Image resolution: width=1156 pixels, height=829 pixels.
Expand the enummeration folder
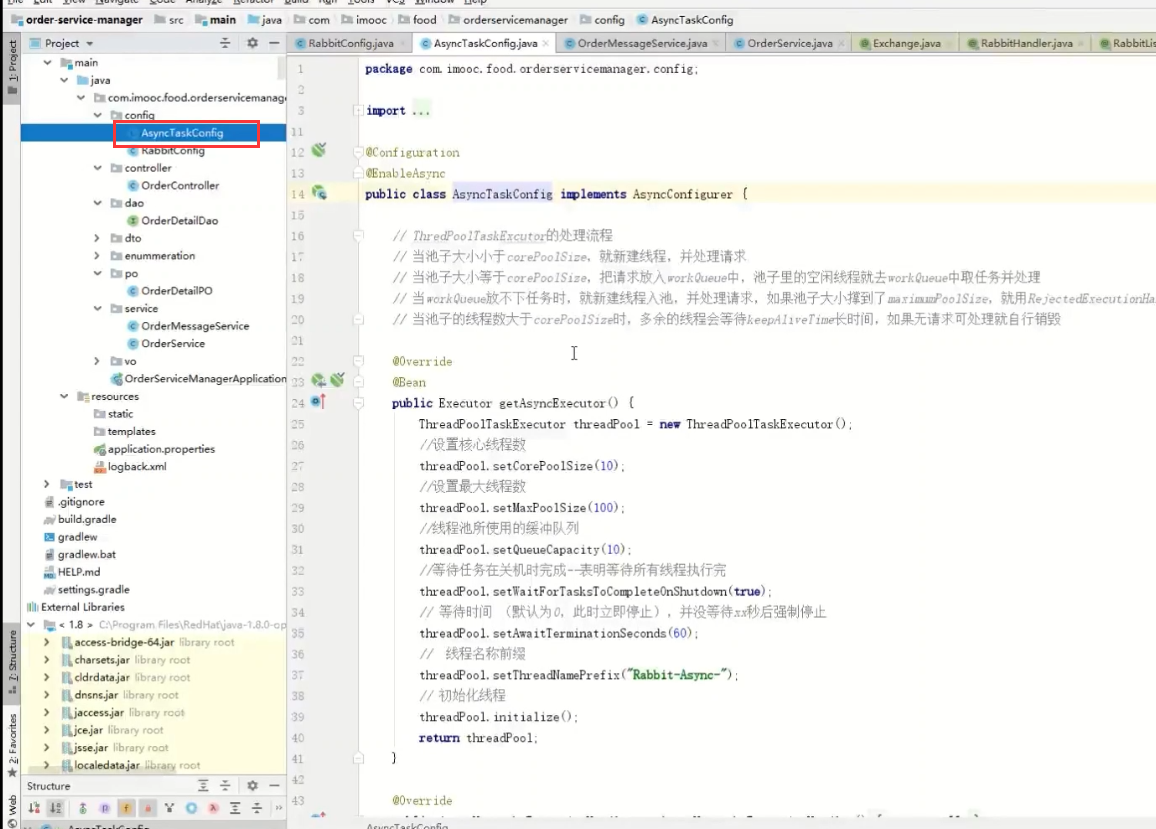pyautogui.click(x=97, y=256)
